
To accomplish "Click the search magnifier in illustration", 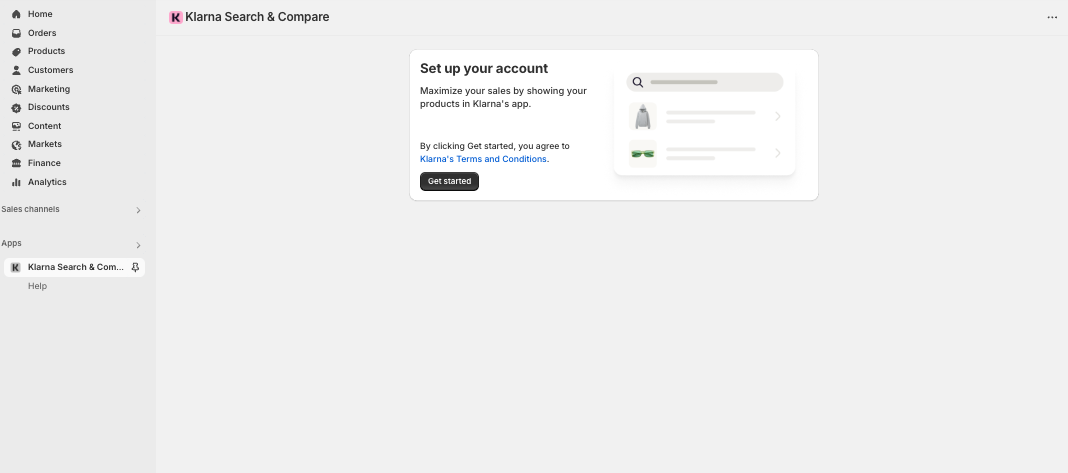I will tap(638, 82).
